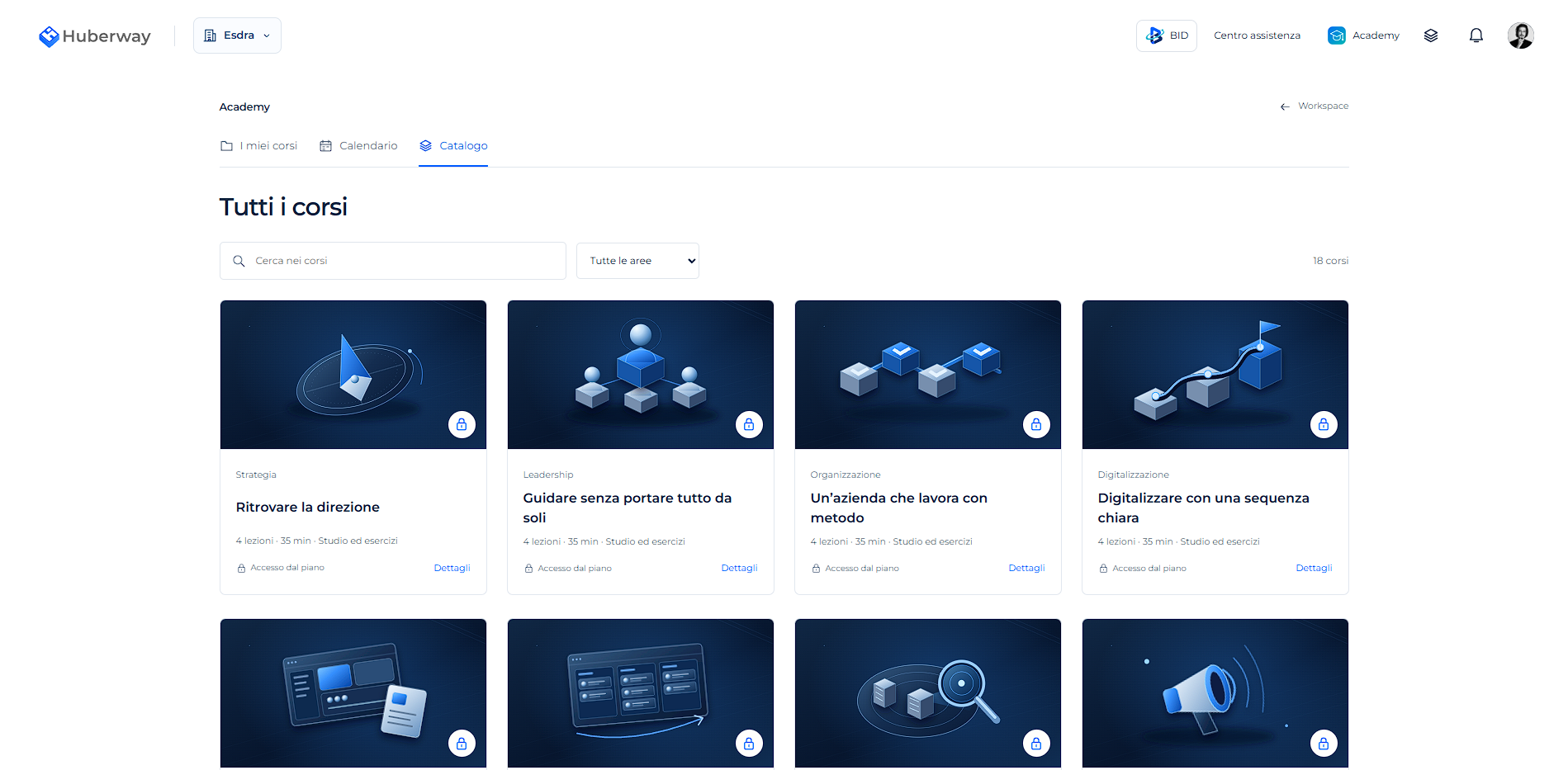Open the BID button
Viewport: 1568px width, 770px height.
pos(1166,35)
